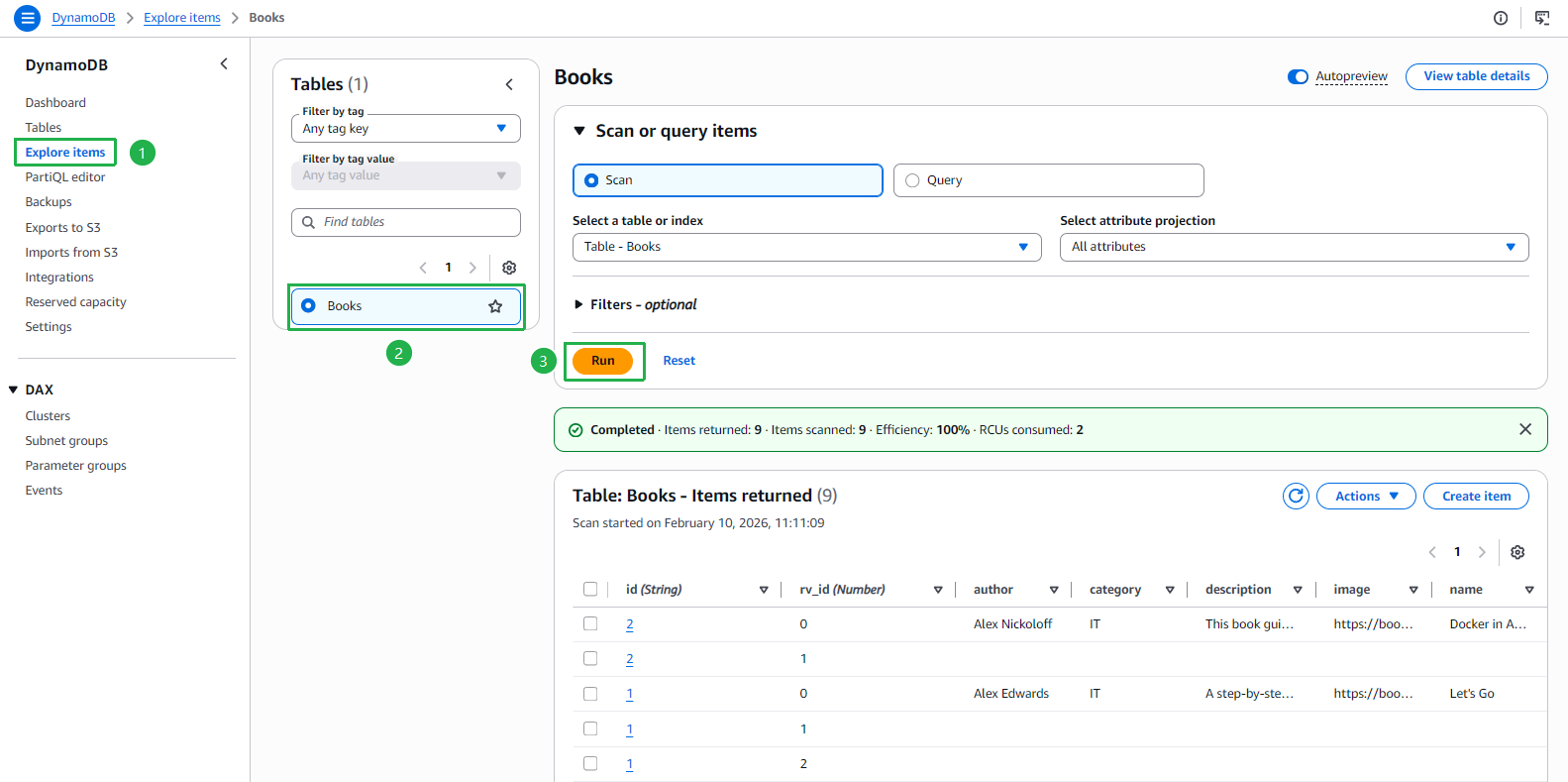Follow the Explore items breadcrumb link
Viewport: 1568px width, 782px height.
tap(182, 18)
